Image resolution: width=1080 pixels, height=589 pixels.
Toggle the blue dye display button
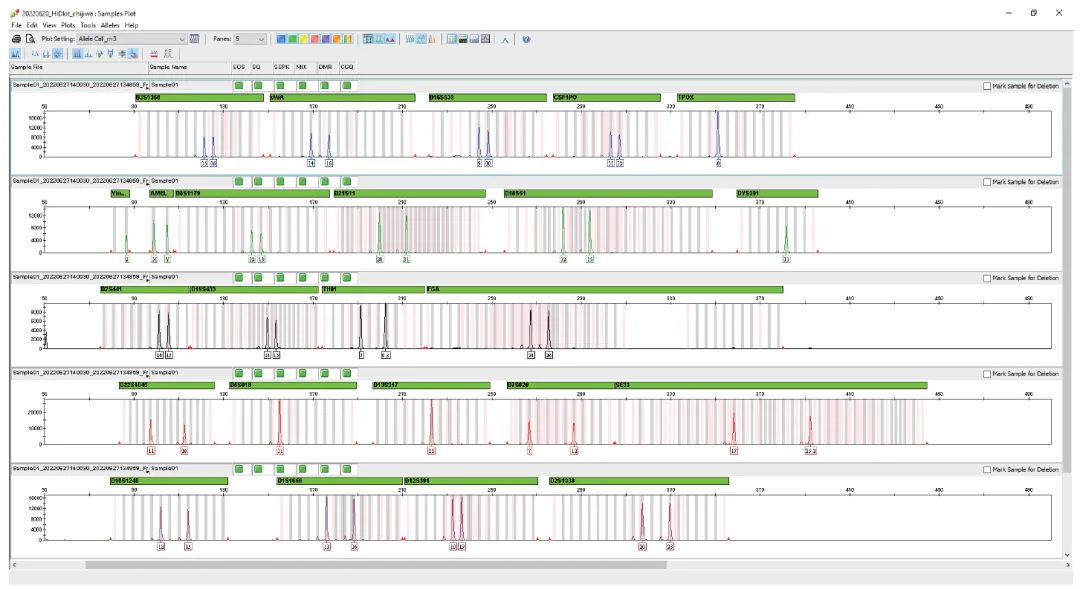(x=281, y=39)
